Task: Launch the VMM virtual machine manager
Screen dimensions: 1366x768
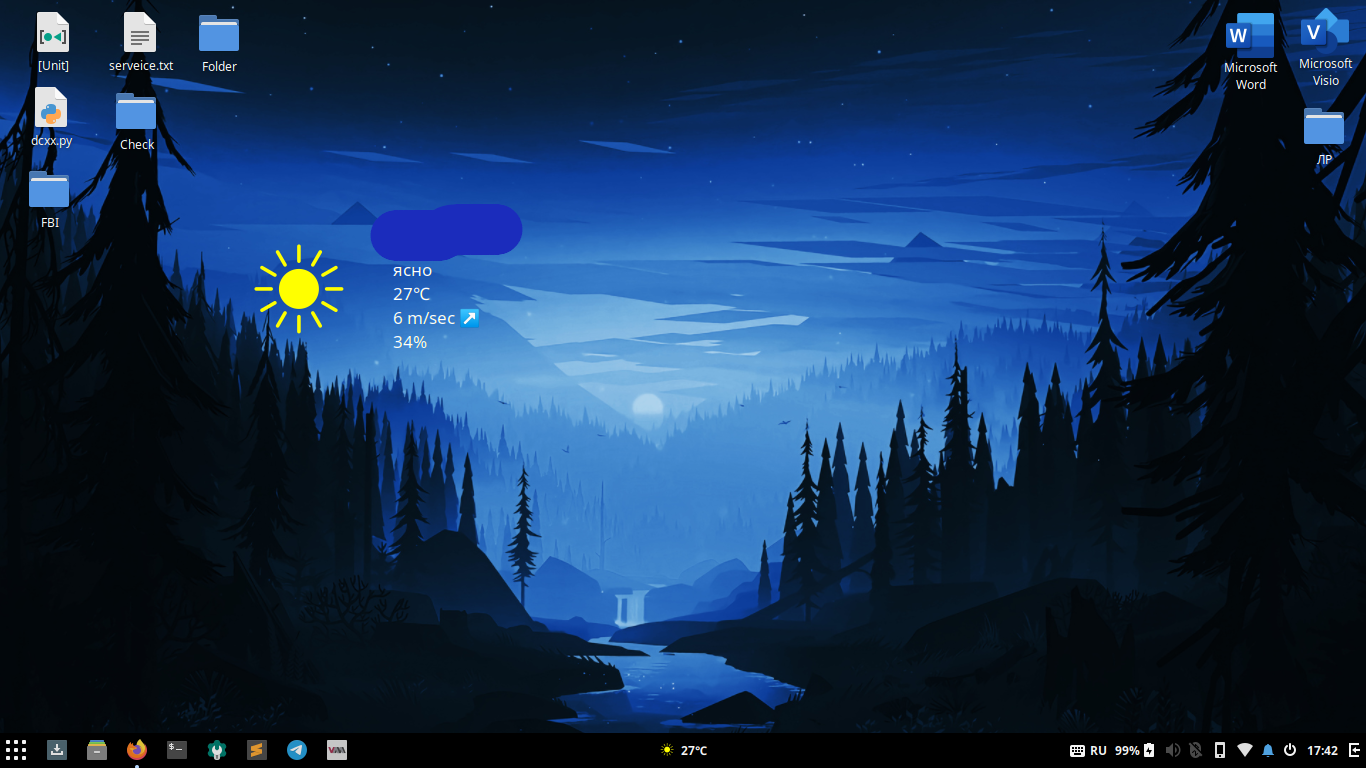Action: tap(337, 750)
